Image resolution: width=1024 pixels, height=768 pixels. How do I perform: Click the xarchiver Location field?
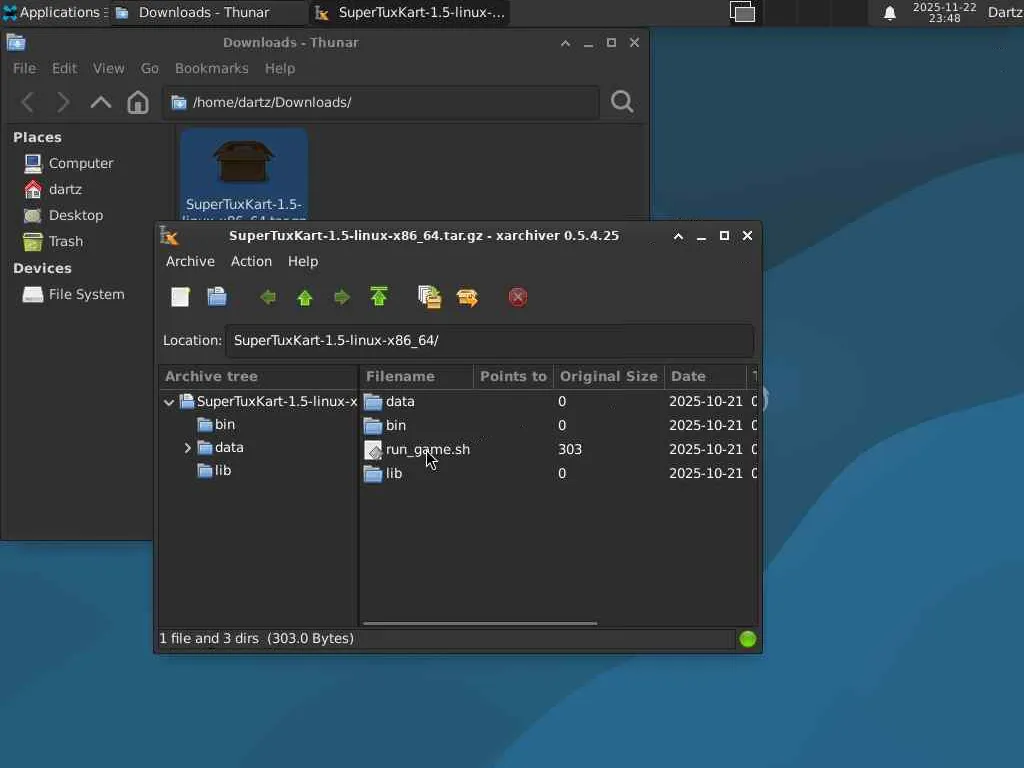tap(490, 341)
